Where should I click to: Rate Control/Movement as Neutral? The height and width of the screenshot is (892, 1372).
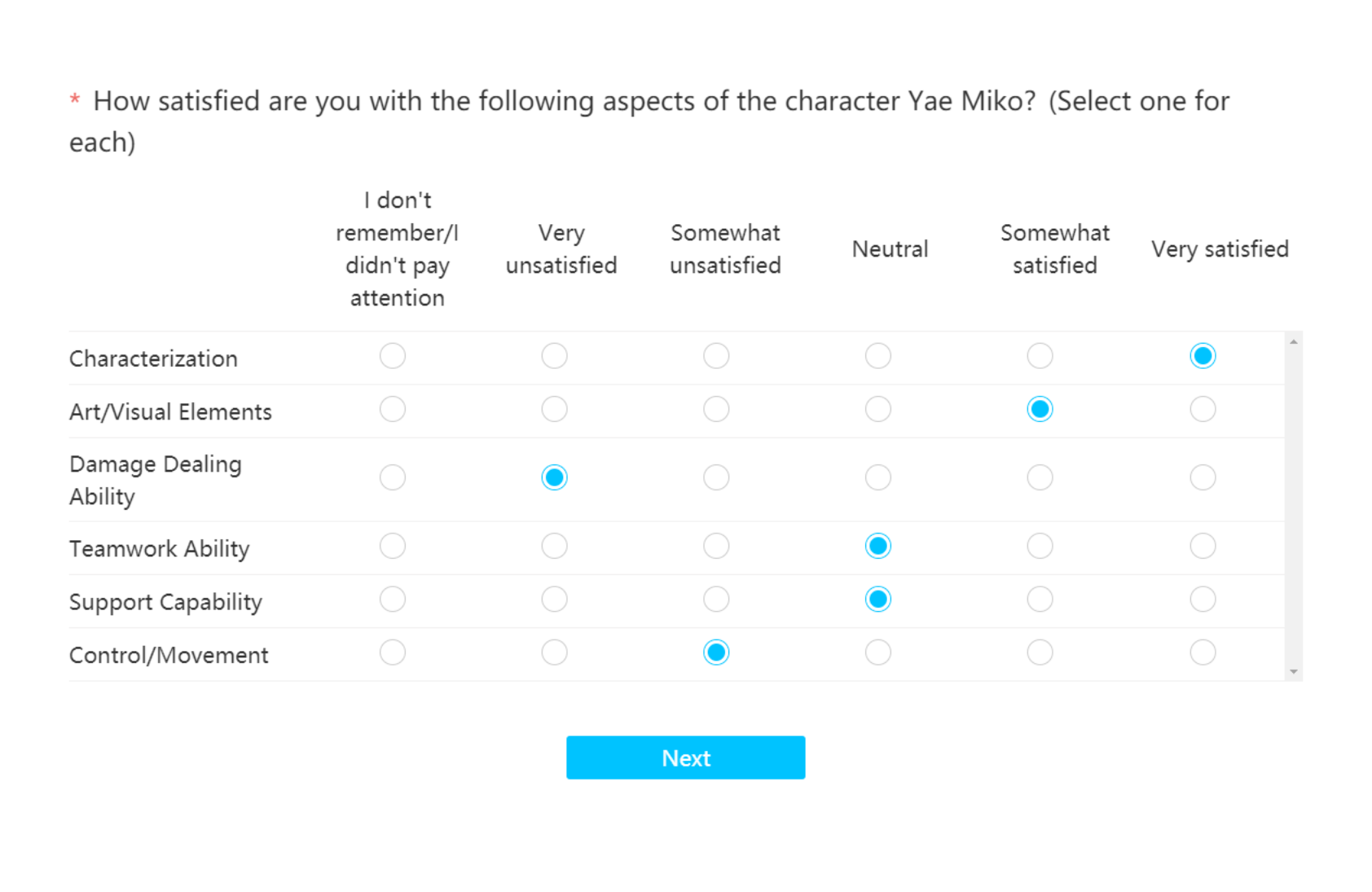tap(877, 653)
